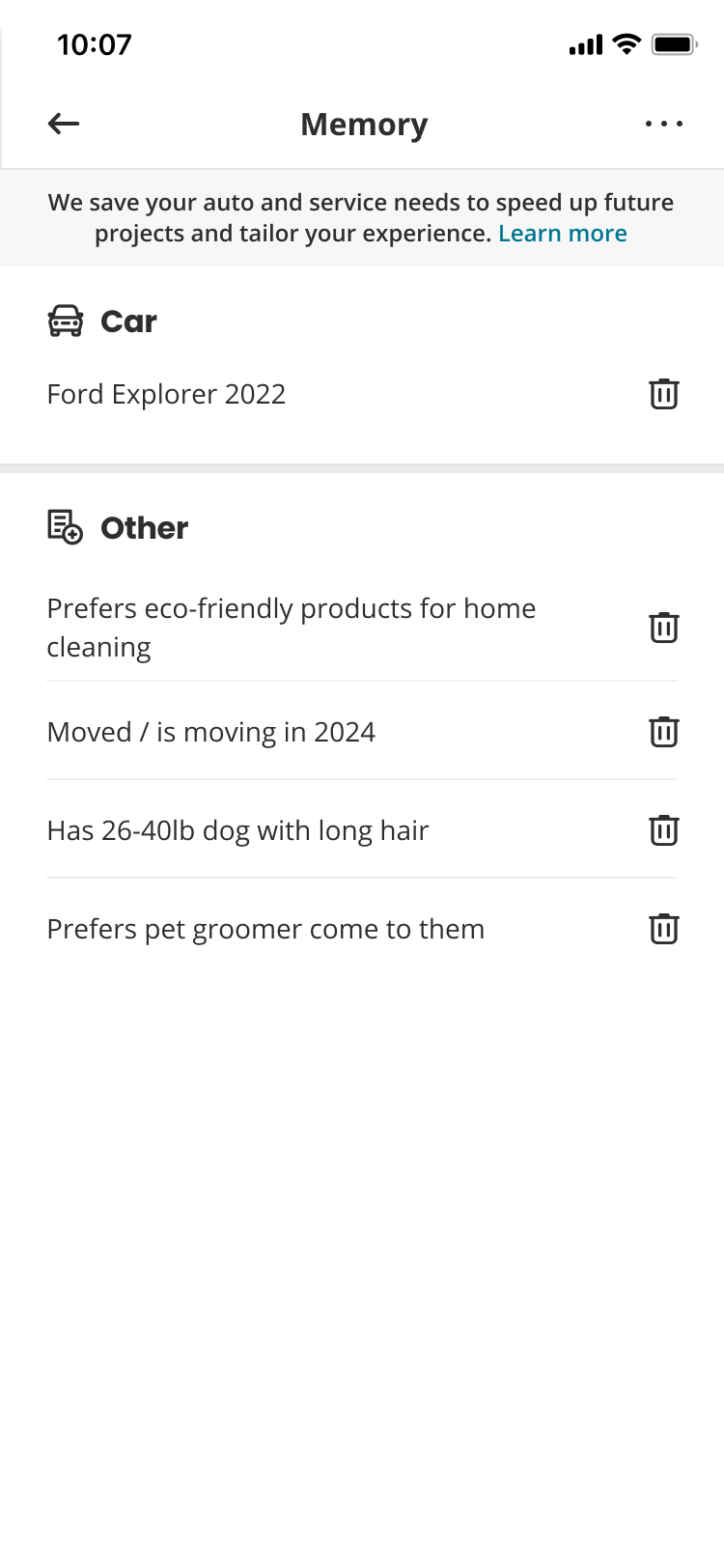Tap the document icon beside Other heading
Viewport: 724px width, 1568px height.
[x=66, y=527]
